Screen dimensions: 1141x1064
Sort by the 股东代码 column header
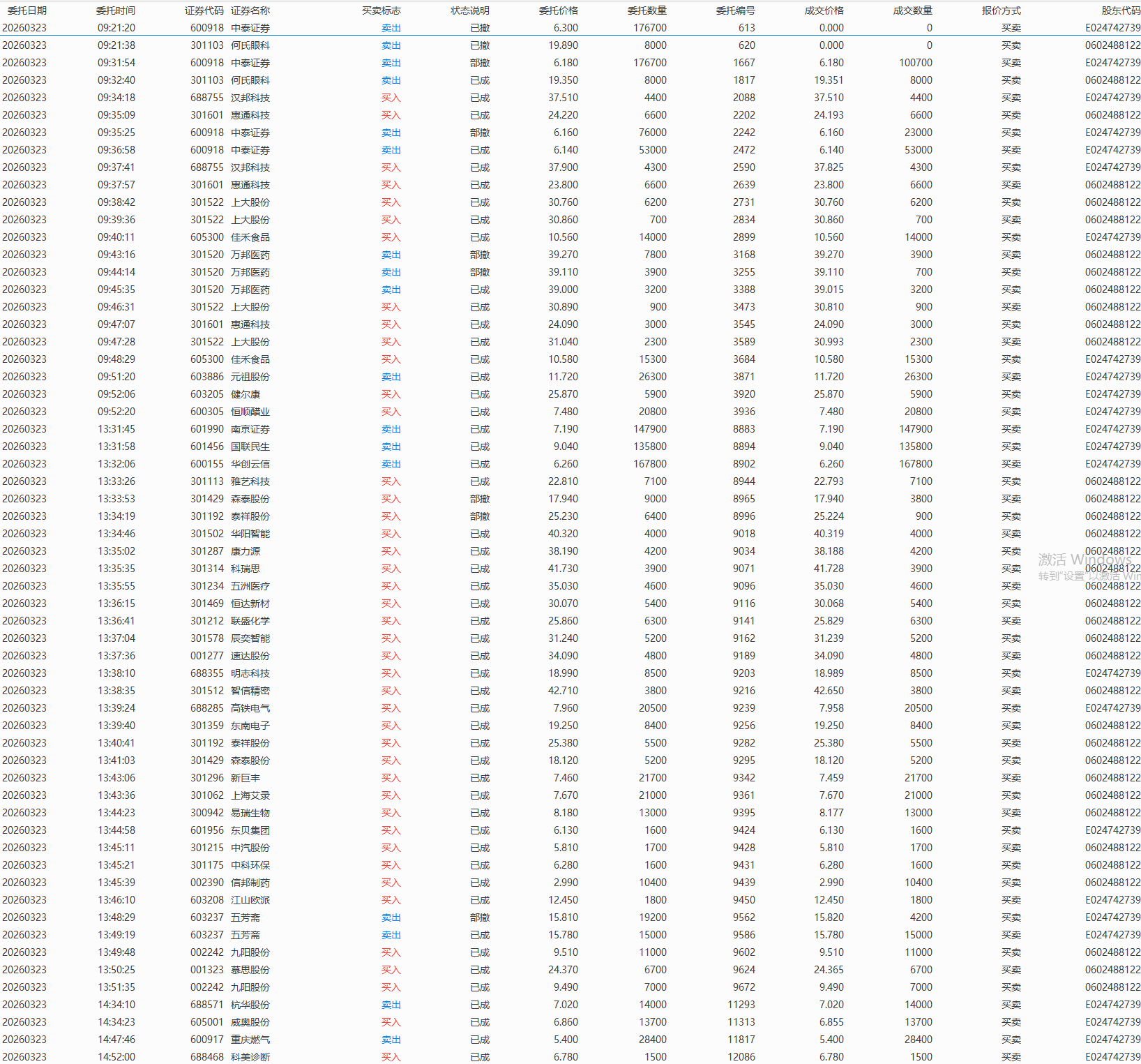pos(1121,10)
